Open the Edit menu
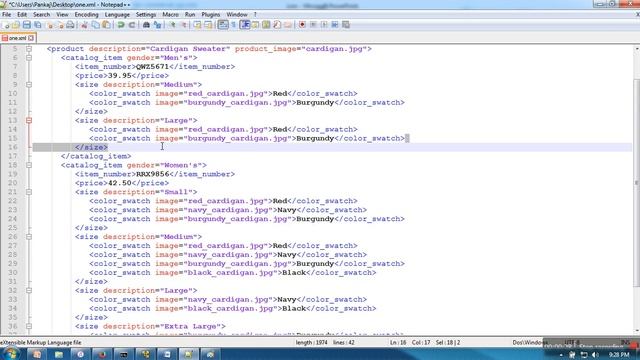Image resolution: width=640 pixels, height=360 pixels. coord(22,14)
